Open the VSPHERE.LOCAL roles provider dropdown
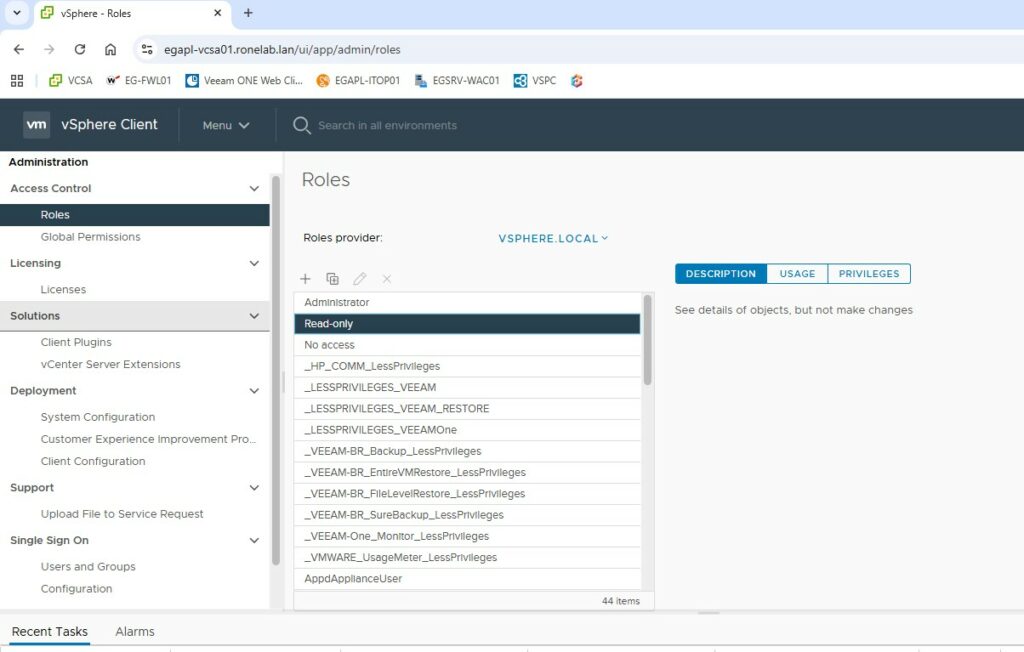This screenshot has width=1024, height=652. point(553,238)
